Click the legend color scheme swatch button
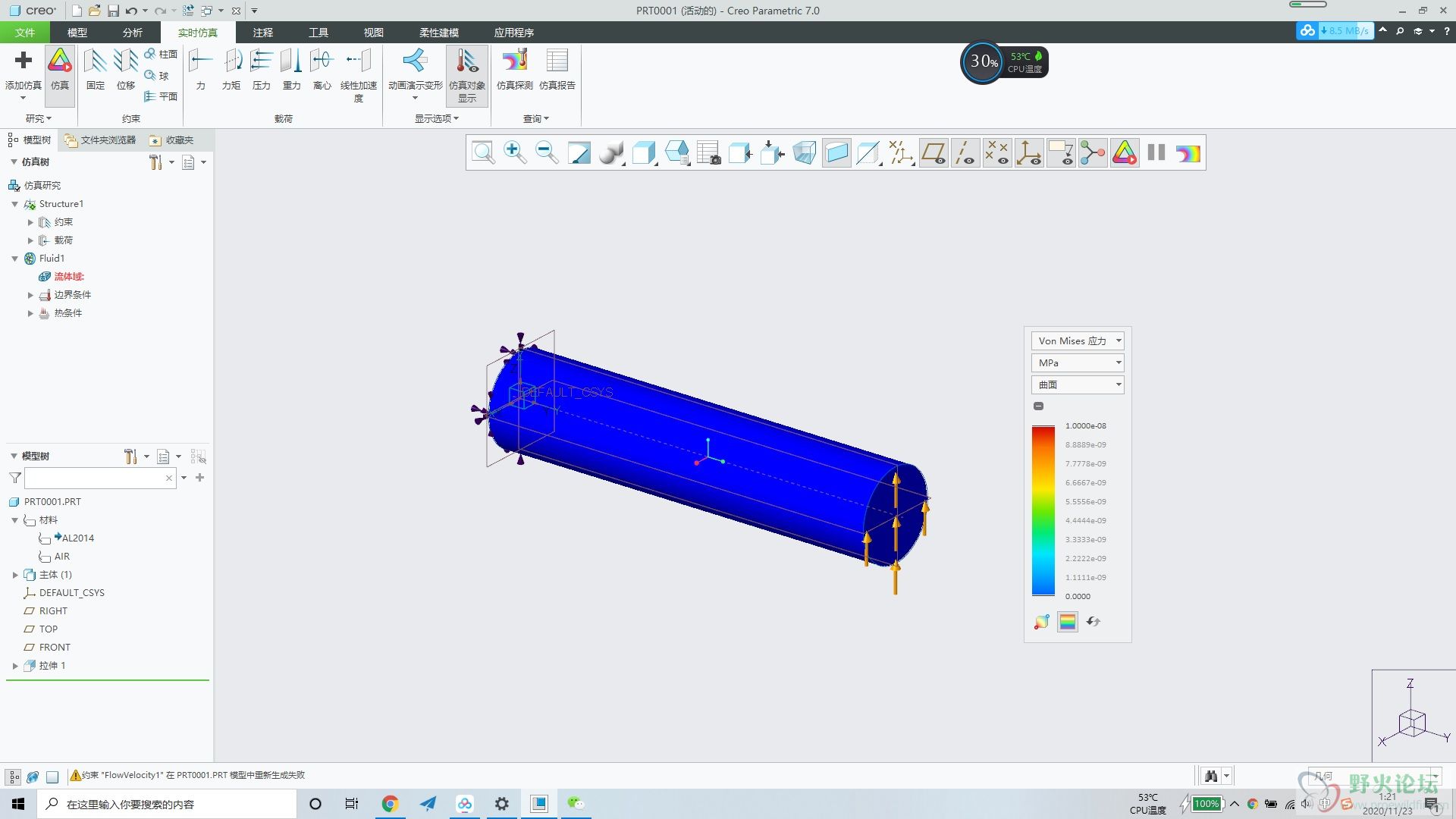The height and width of the screenshot is (819, 1456). click(1068, 622)
